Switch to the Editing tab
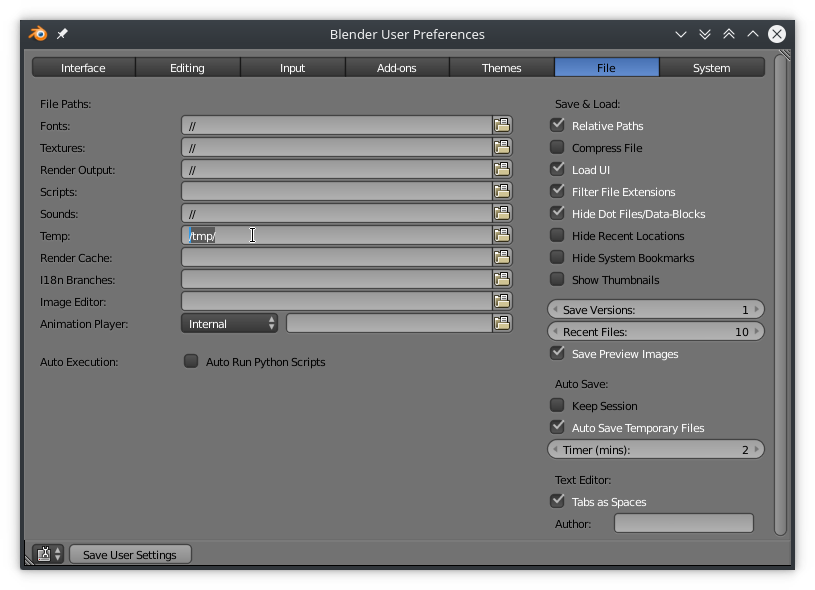Viewport: 815px width, 590px height. tap(188, 68)
